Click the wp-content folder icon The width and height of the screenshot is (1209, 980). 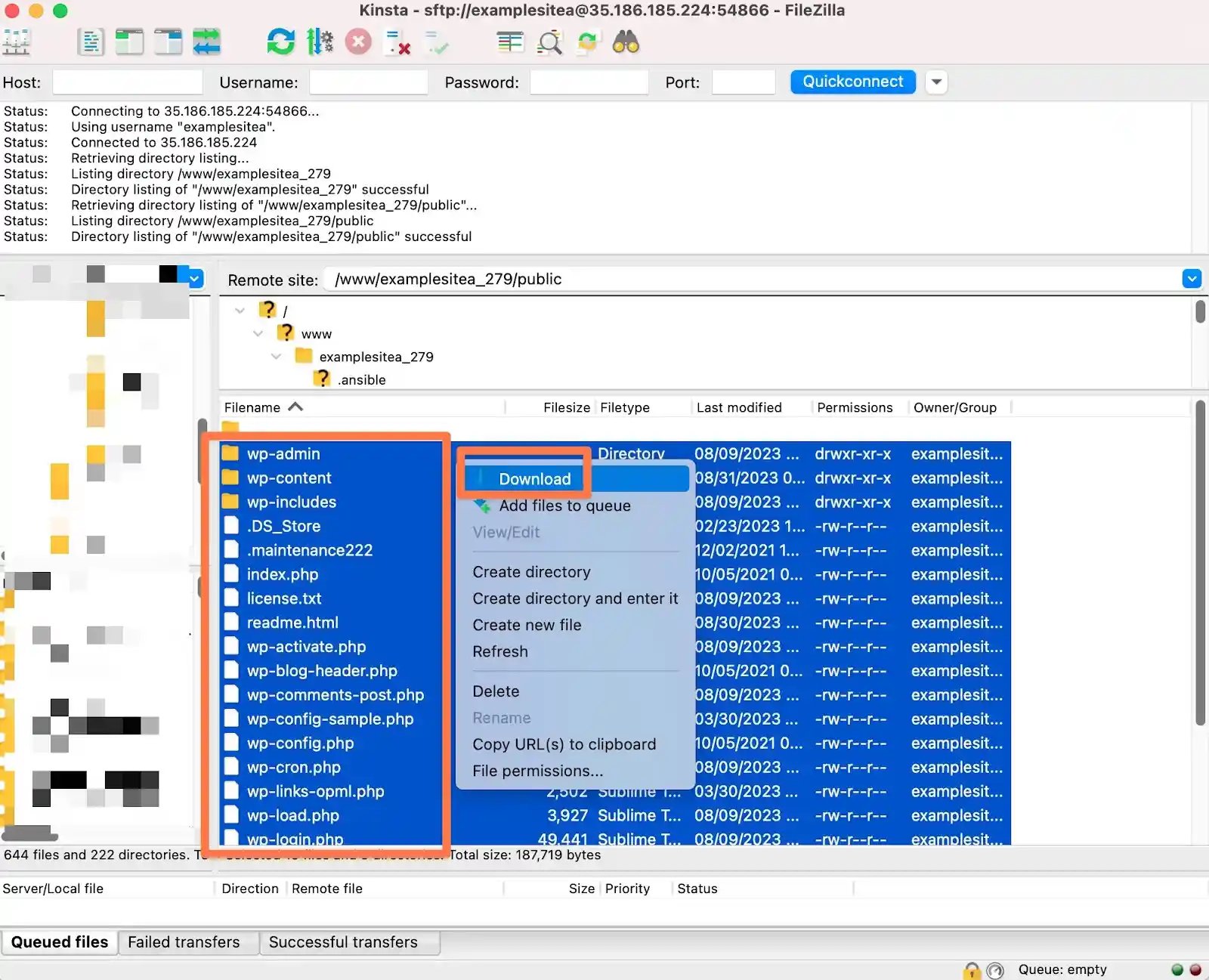pos(230,478)
